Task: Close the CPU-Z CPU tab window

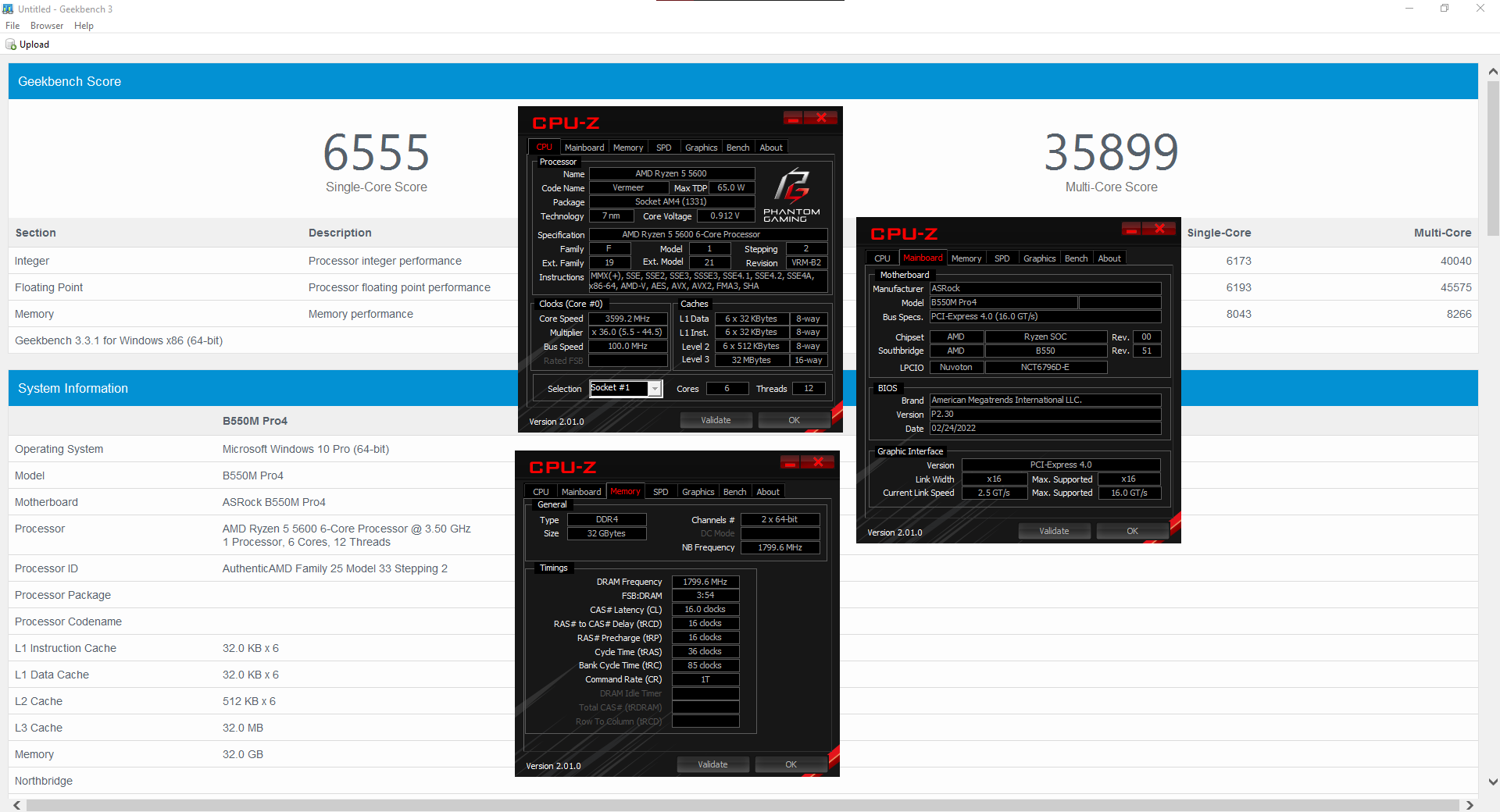Action: click(x=821, y=118)
